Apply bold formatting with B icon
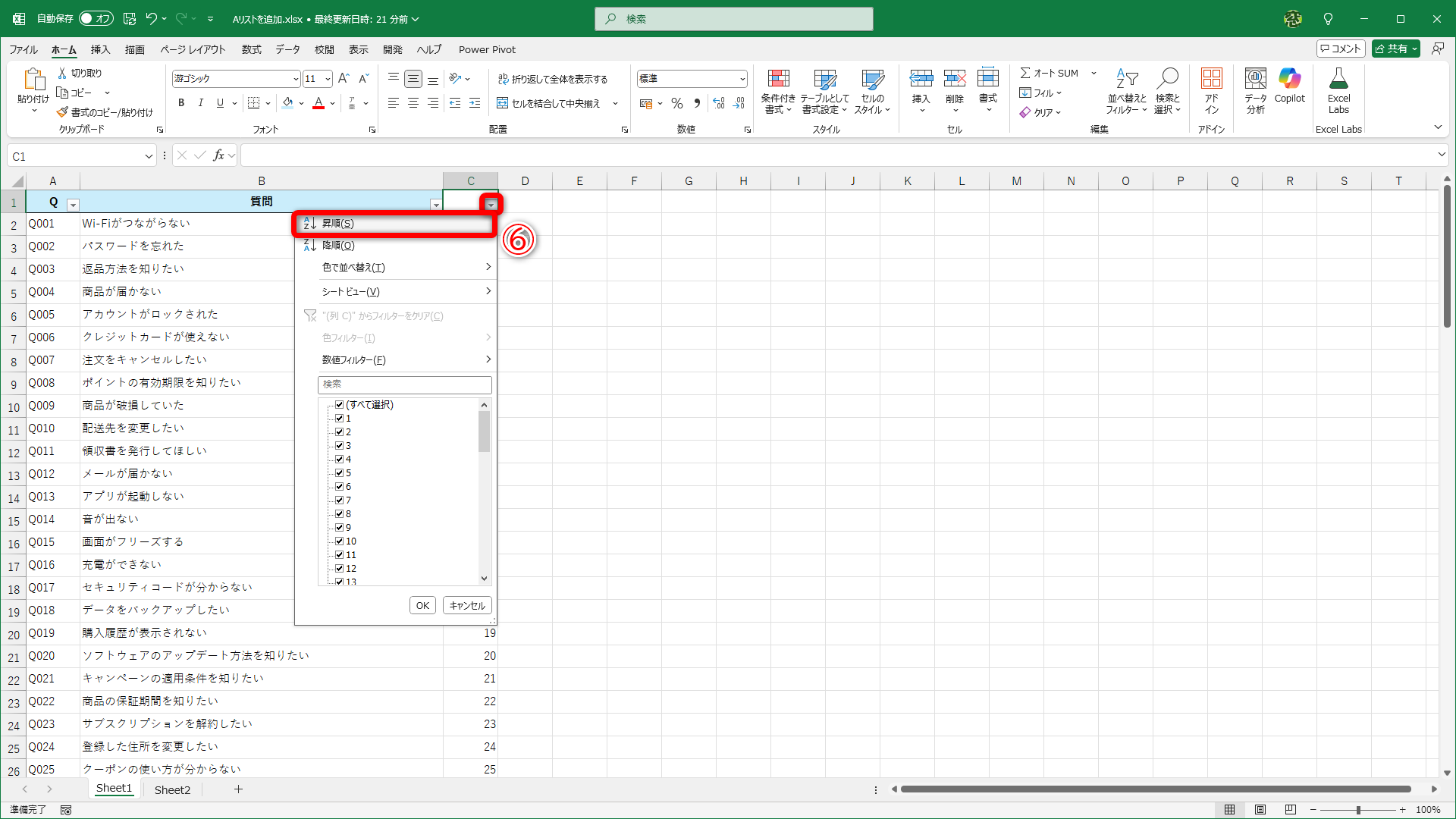Image resolution: width=1456 pixels, height=819 pixels. (181, 103)
